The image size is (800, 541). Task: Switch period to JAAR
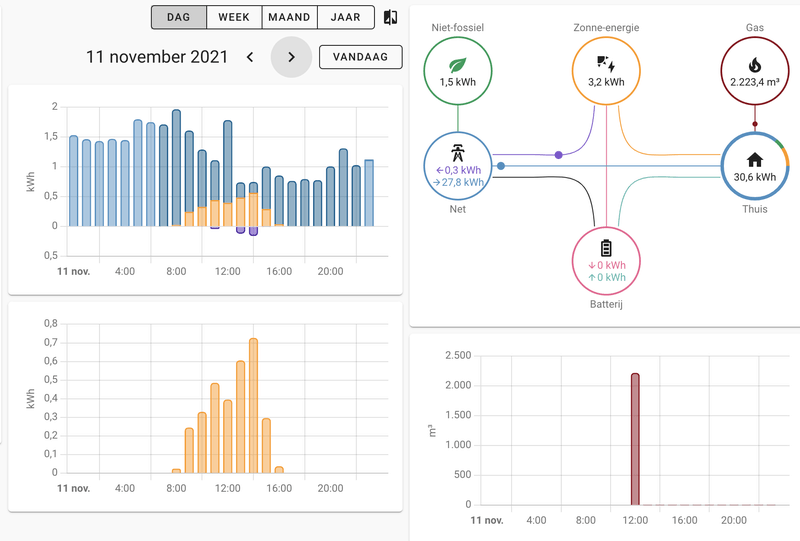[345, 17]
